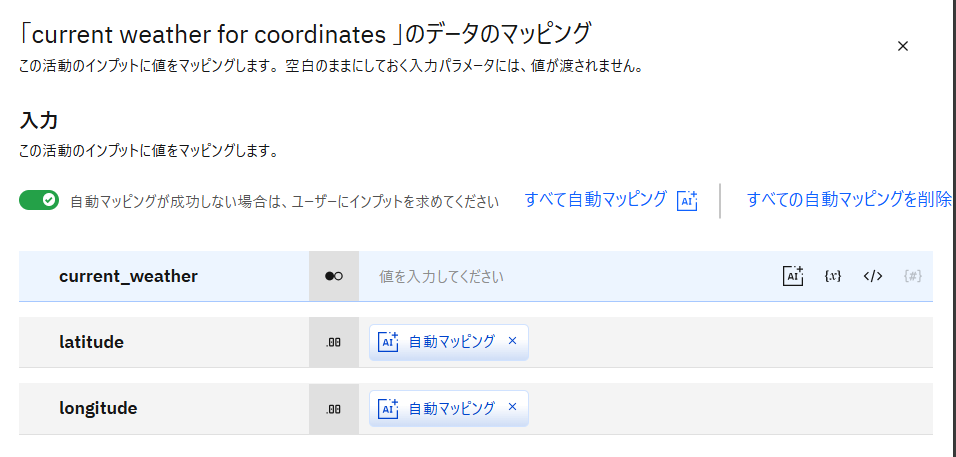Click the {#} icon in current_weather row
This screenshot has width=956, height=457.
(x=912, y=277)
